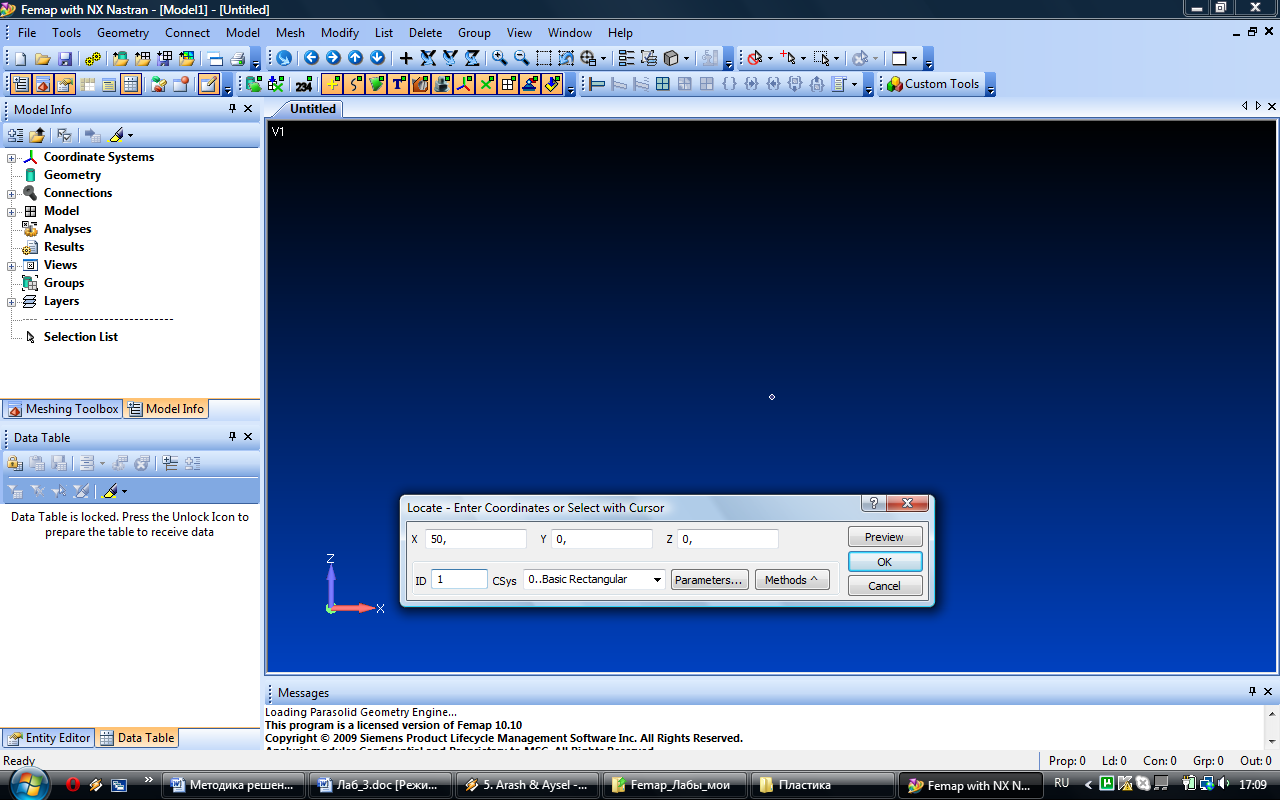
Task: Switch to the Meshing Toolbox tab
Action: [63, 408]
